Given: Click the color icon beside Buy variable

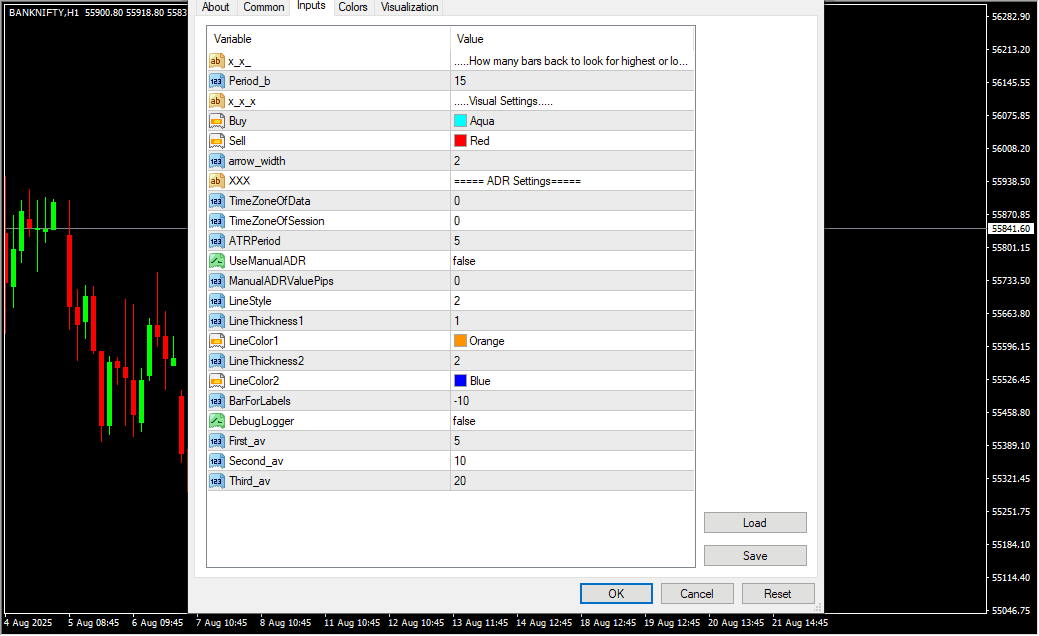Looking at the screenshot, I should [x=216, y=121].
